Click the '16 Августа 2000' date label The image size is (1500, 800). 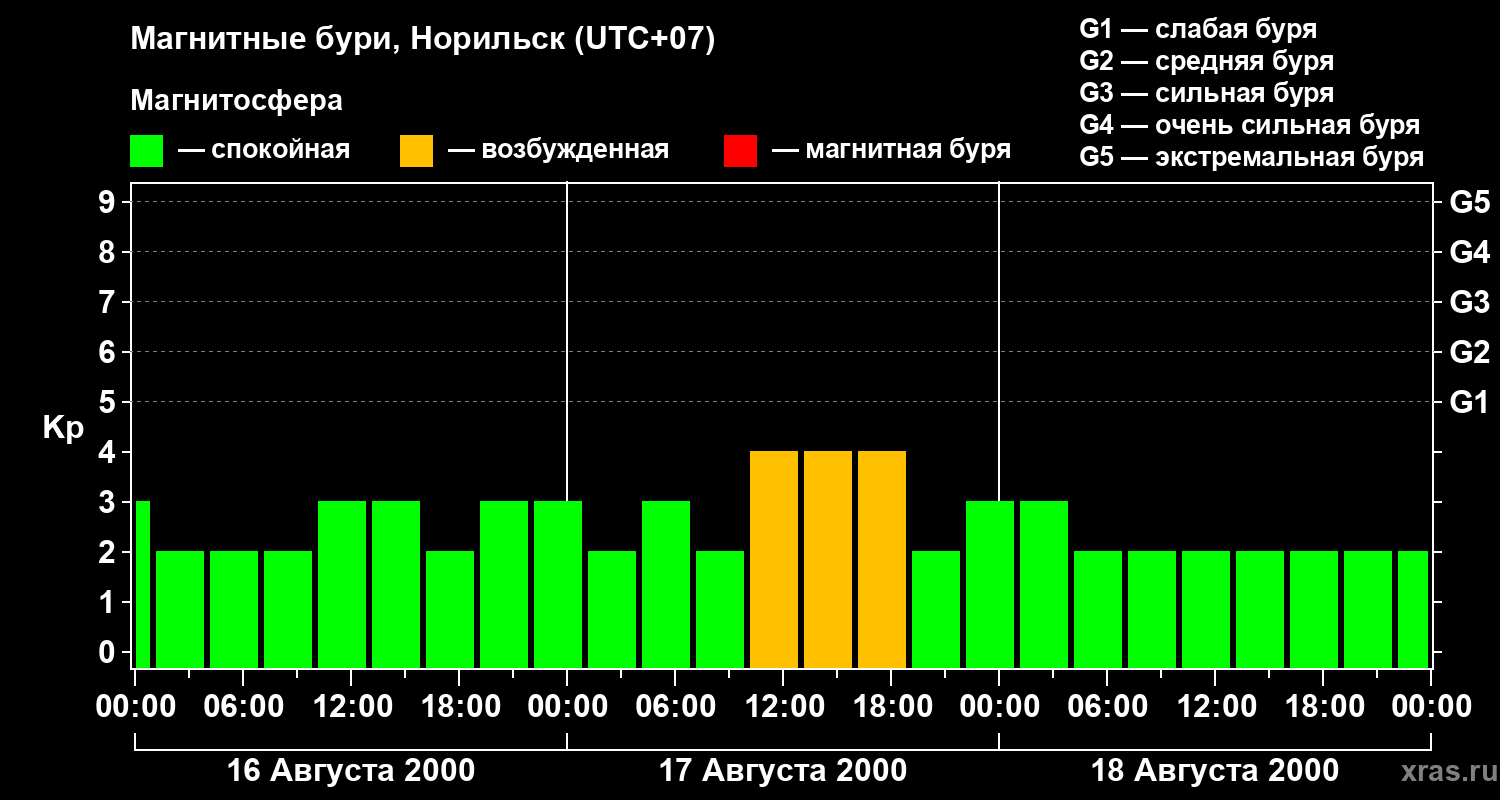351,771
